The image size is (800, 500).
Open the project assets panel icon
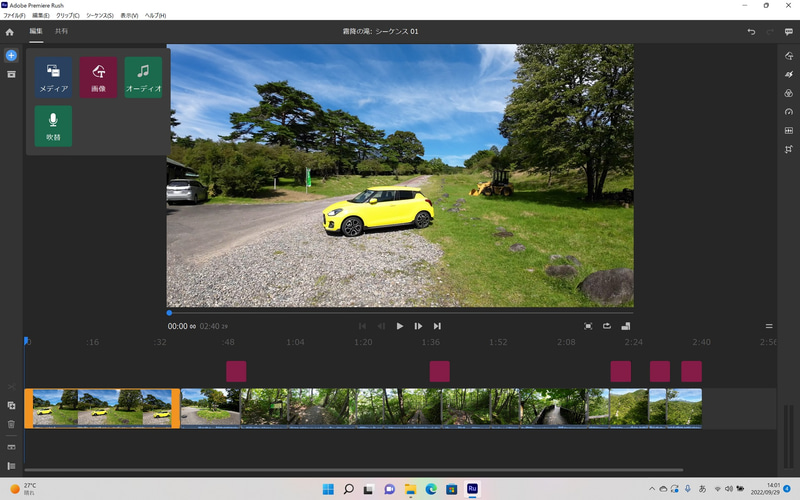[x=11, y=74]
